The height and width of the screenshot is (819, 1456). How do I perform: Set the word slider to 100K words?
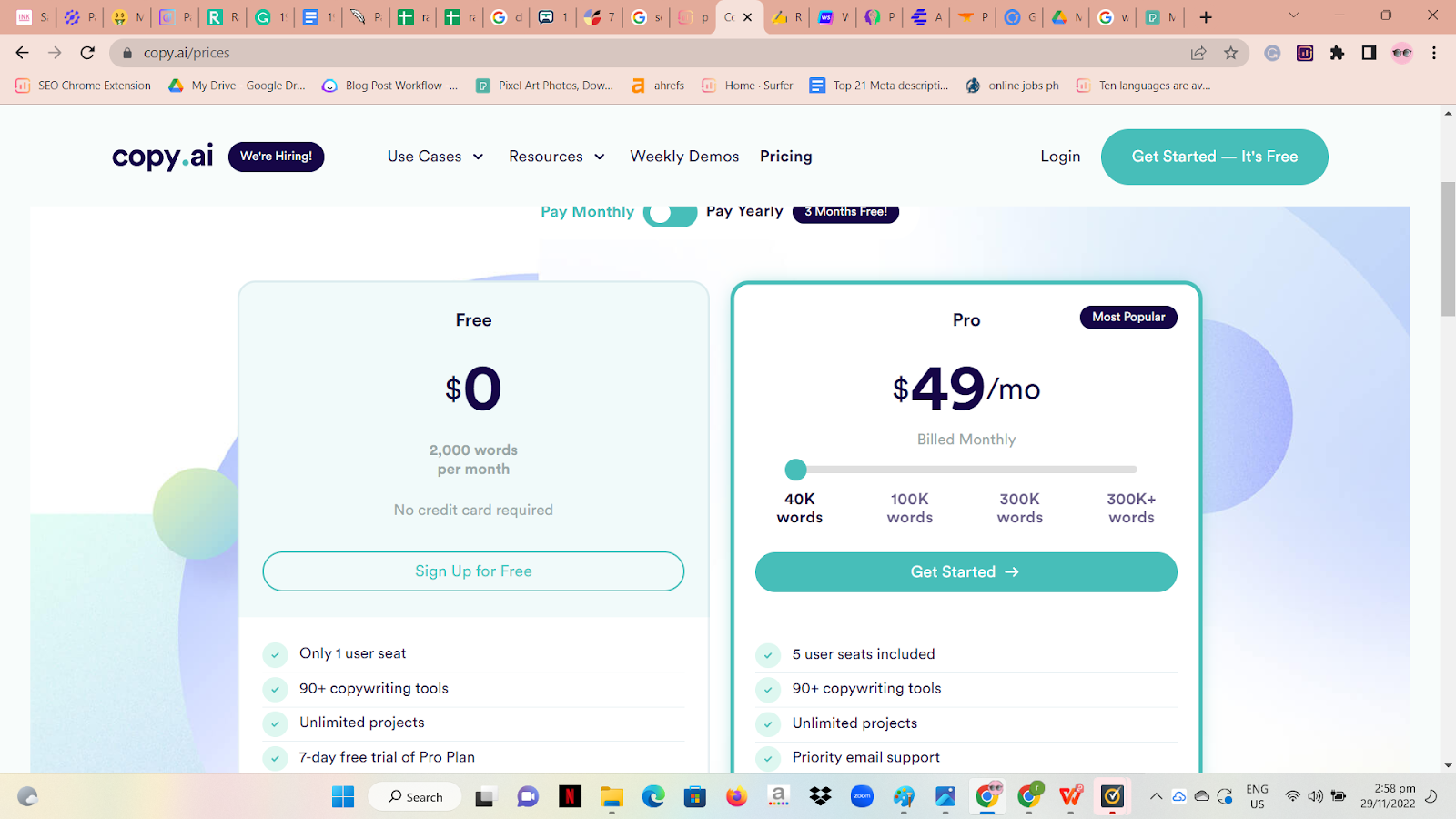[x=910, y=508]
